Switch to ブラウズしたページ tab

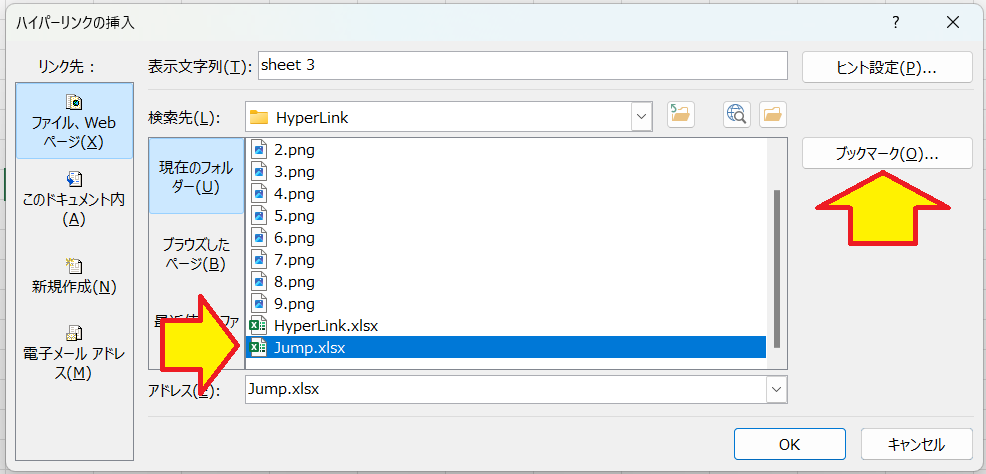[x=195, y=253]
